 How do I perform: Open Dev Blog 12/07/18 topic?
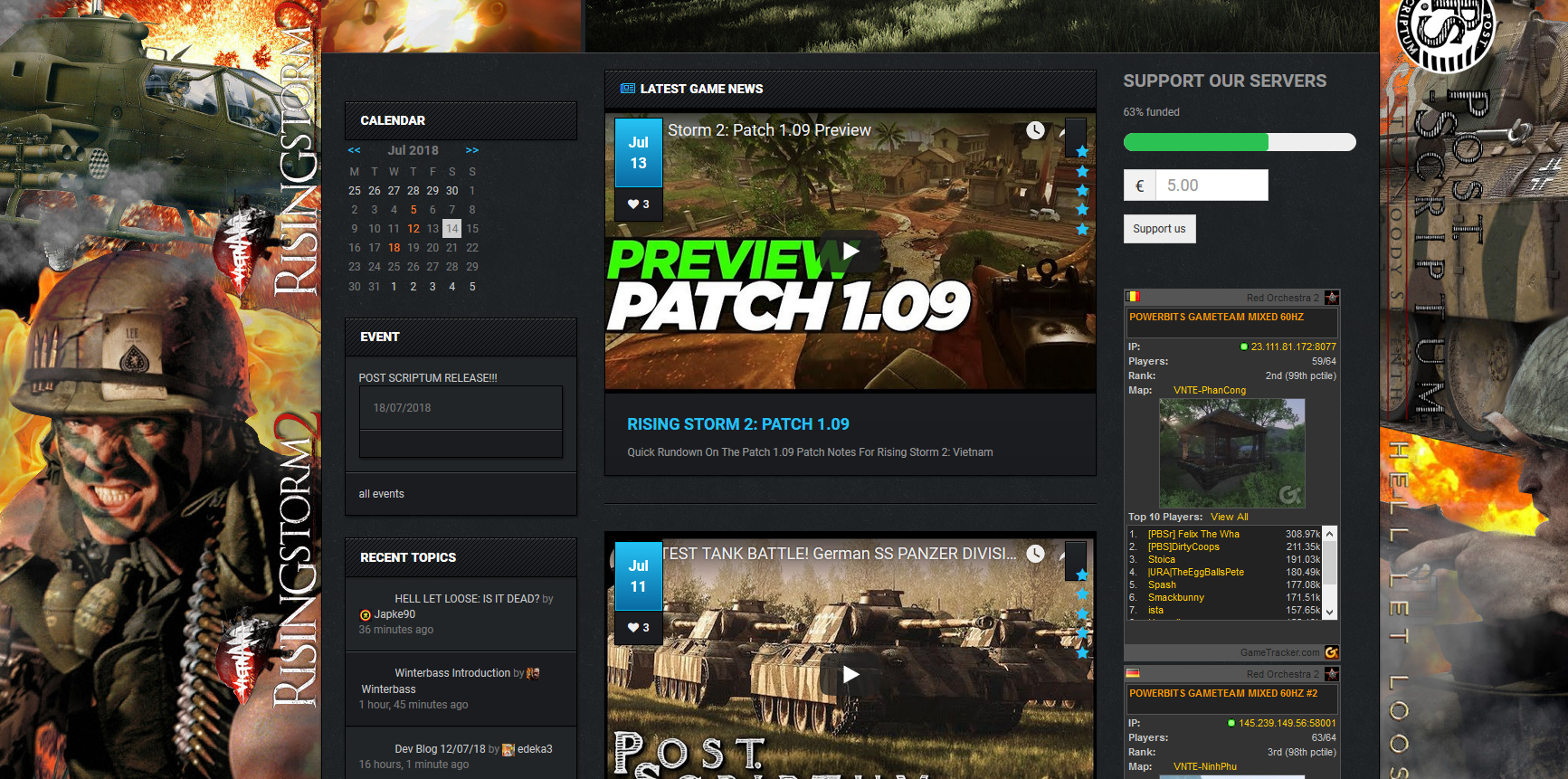(440, 749)
